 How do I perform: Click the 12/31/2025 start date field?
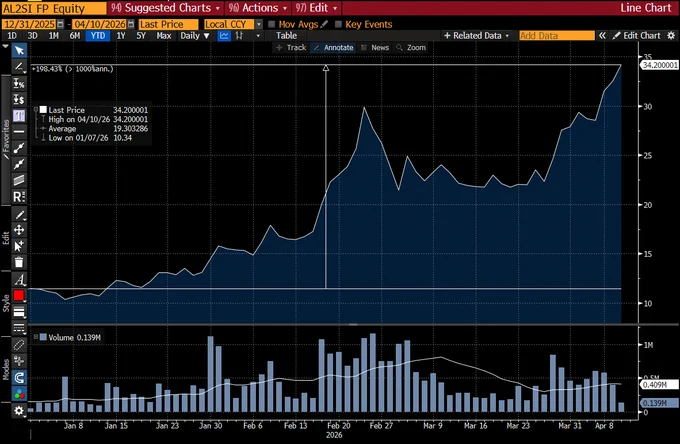click(x=29, y=24)
